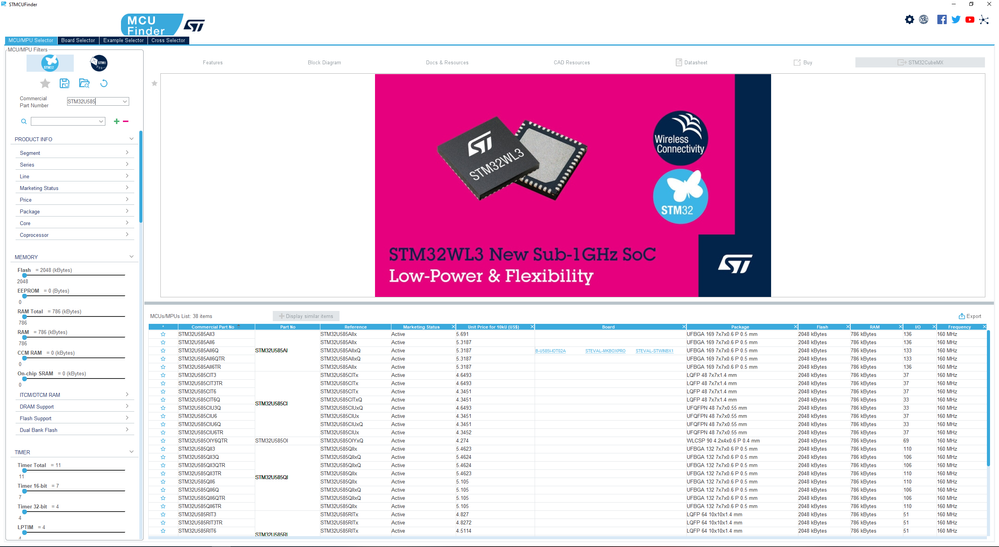Switch to the Cross Selector tab
The height and width of the screenshot is (547, 999).
pyautogui.click(x=168, y=40)
